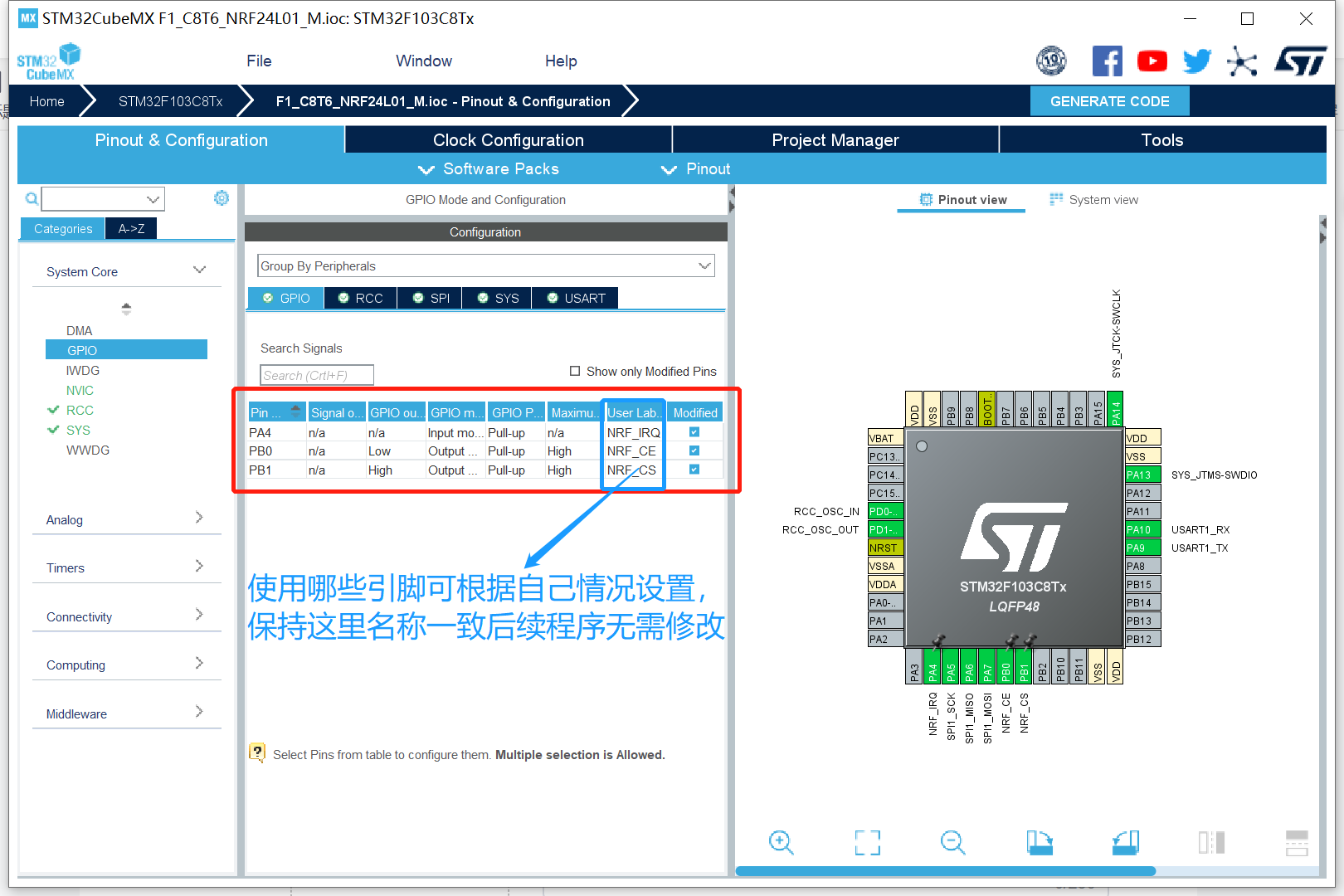Zoom out of the pinout view
1344x896 pixels.
click(952, 843)
